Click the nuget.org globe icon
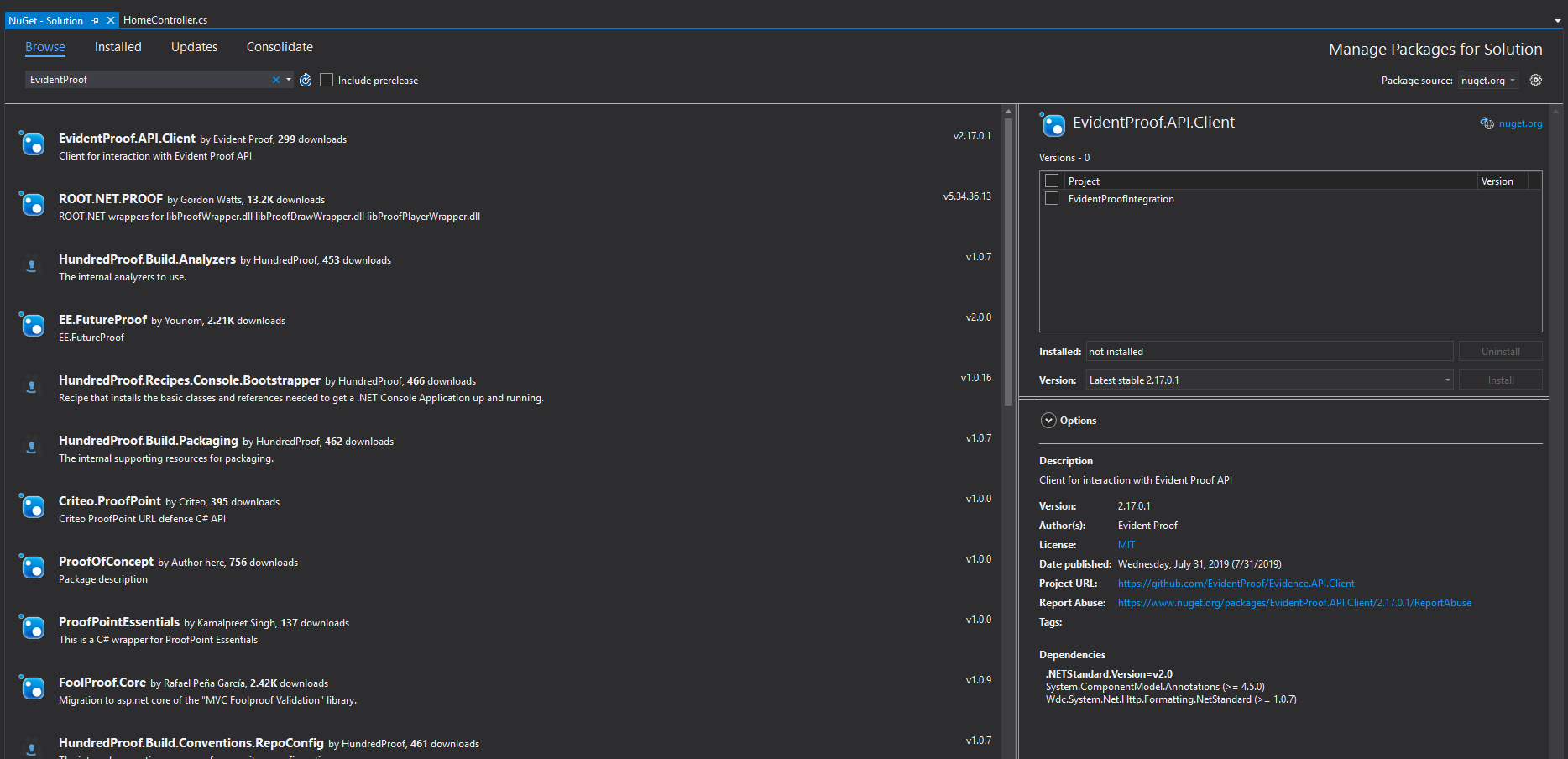This screenshot has width=1568, height=759. tap(1487, 123)
